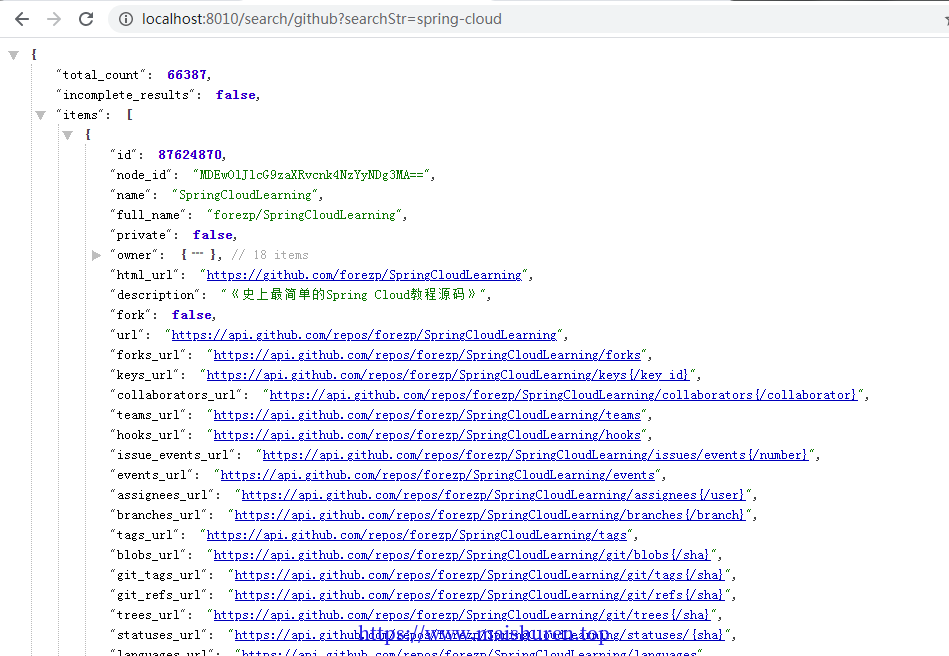Image resolution: width=949 pixels, height=656 pixels.
Task: Click the "full_name" key
Action: pos(148,215)
